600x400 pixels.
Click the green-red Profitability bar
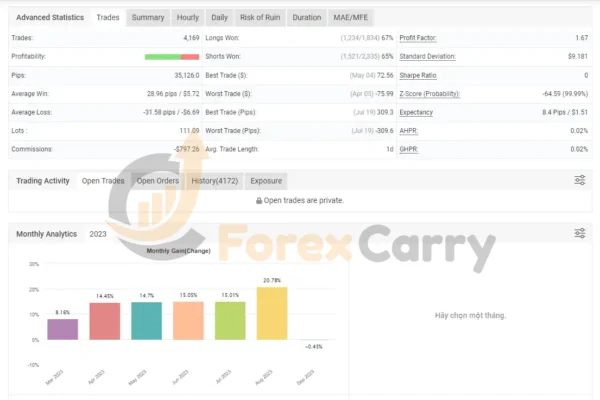(172, 56)
